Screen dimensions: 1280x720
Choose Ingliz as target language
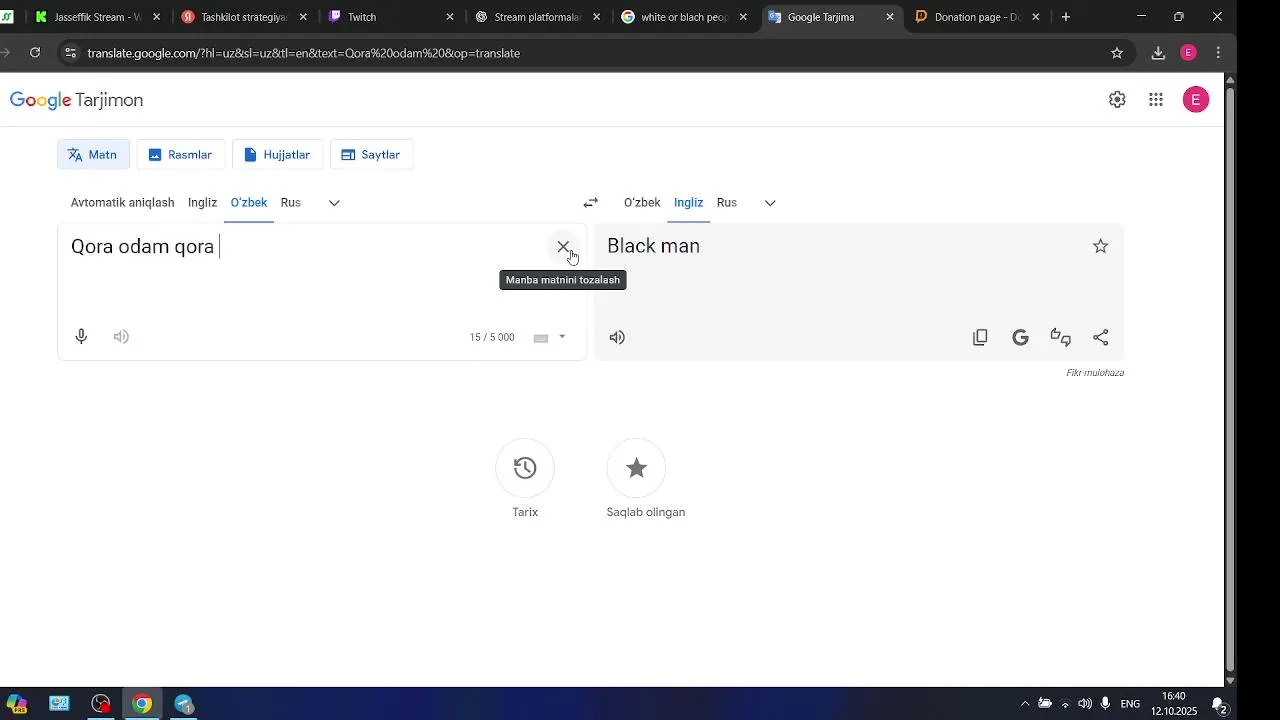(x=688, y=203)
